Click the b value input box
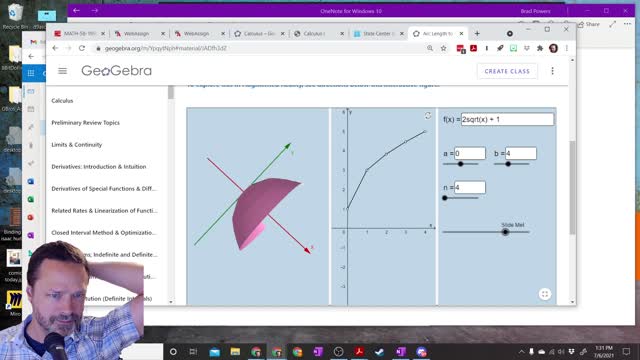640x360 pixels. 521,153
